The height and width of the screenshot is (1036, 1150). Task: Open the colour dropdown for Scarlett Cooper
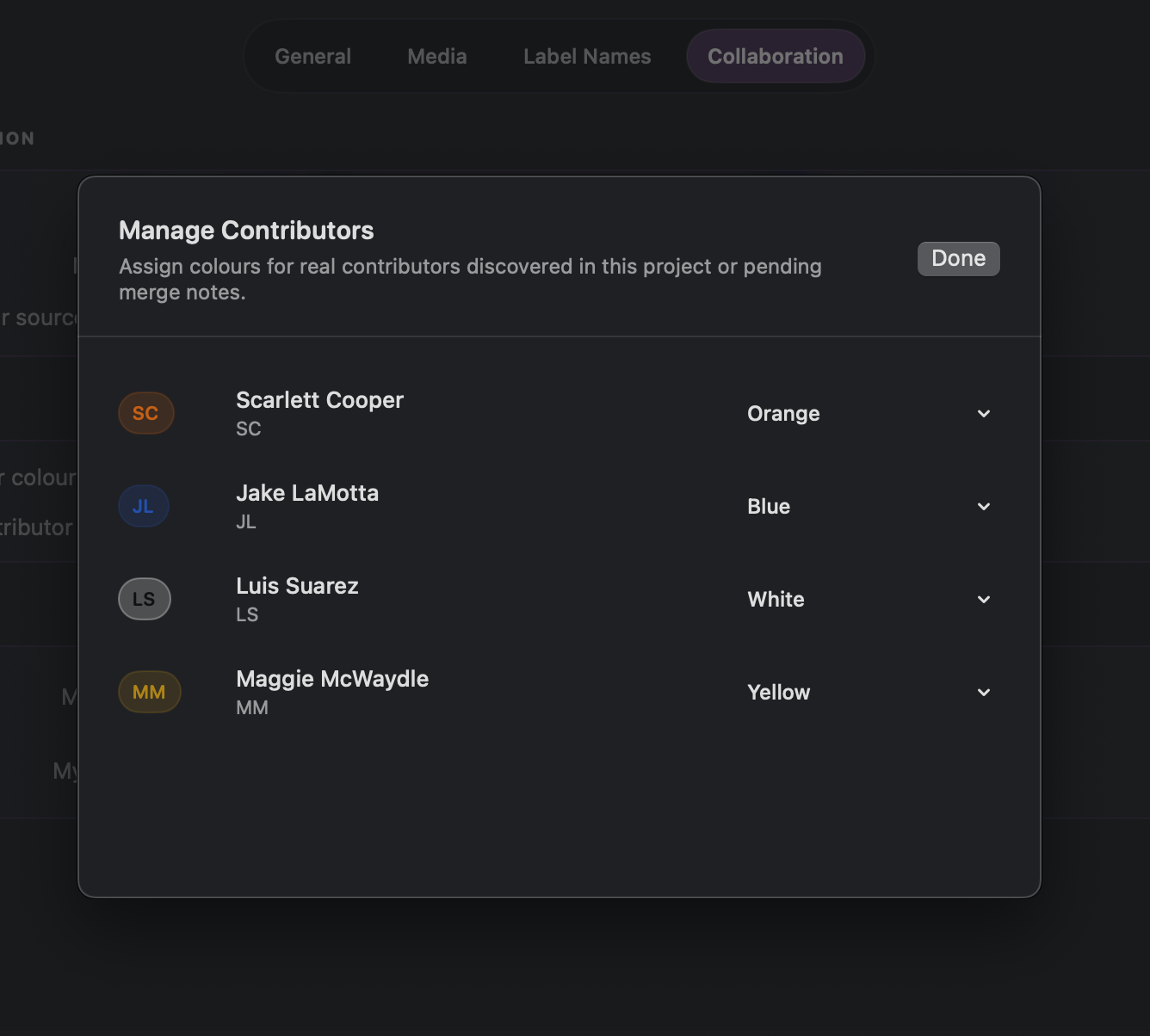(984, 414)
